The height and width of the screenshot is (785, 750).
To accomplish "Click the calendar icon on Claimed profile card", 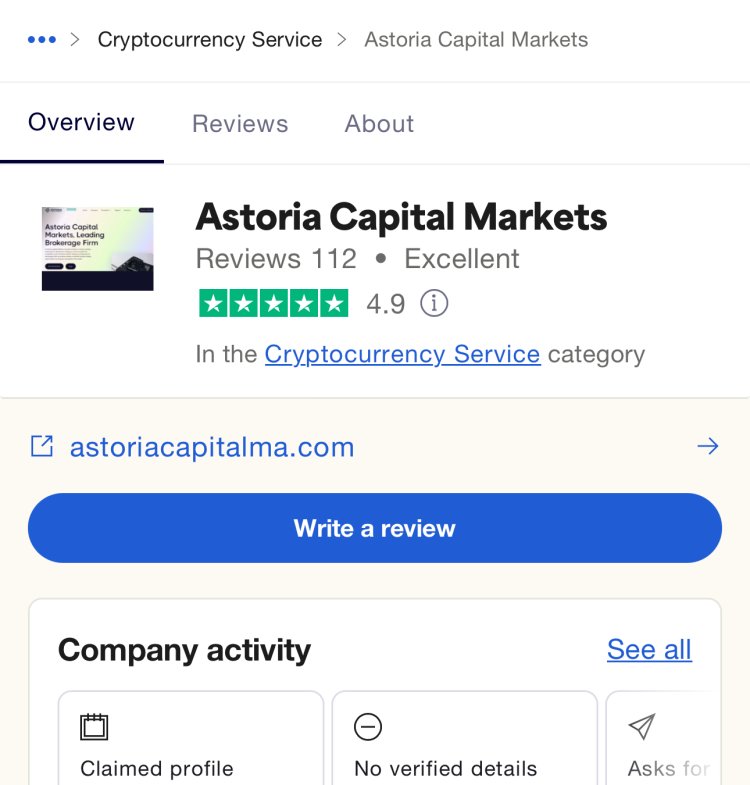I will [x=94, y=727].
